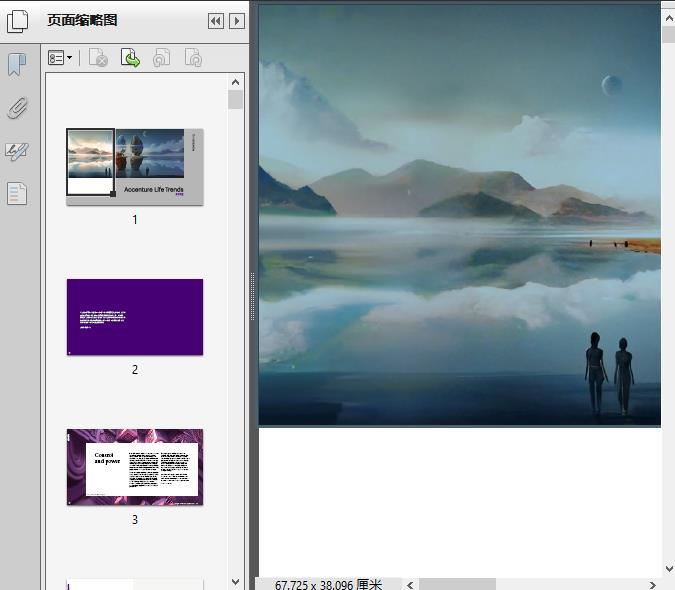Click horizontal scroll left arrow
This screenshot has width=675, height=590.
[410, 584]
